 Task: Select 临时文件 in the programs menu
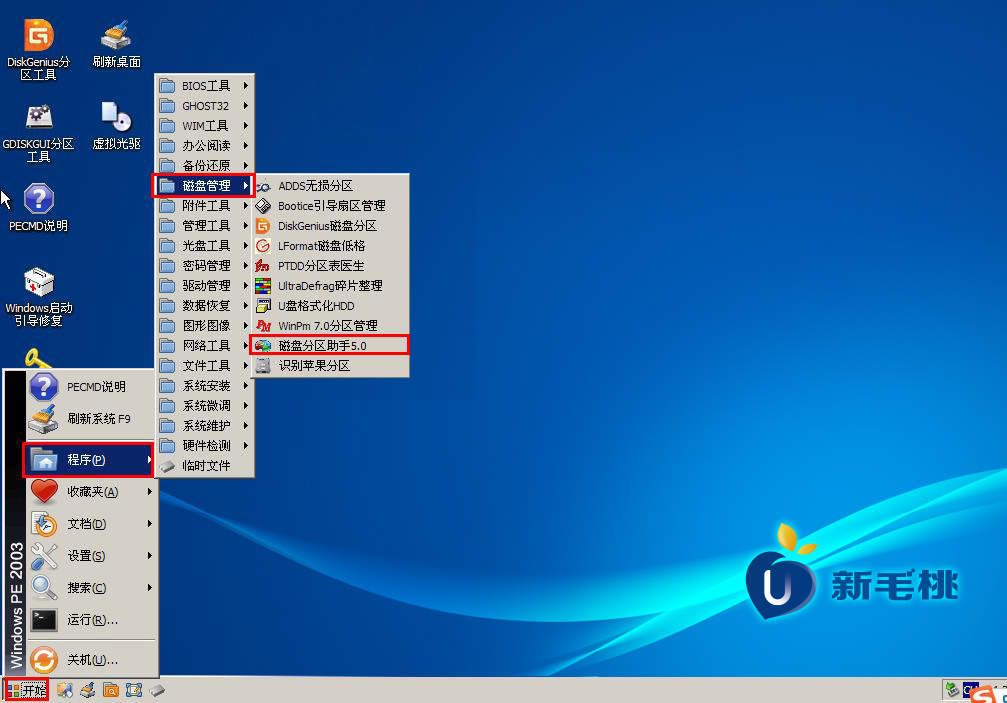205,465
